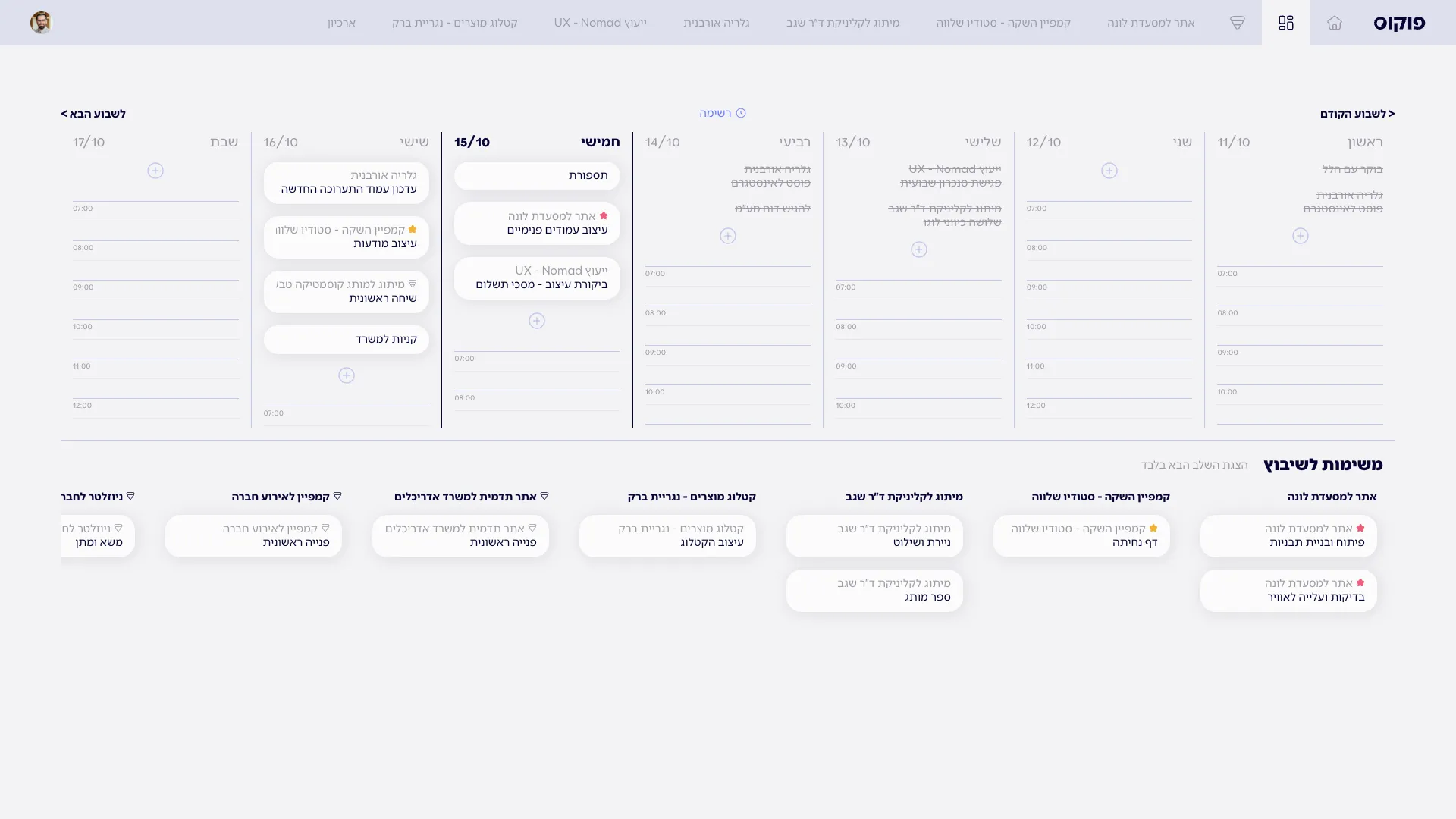Viewport: 1456px width, 819px height.
Task: Open the עיצוב הקטלוג weekly task
Action: [x=667, y=536]
